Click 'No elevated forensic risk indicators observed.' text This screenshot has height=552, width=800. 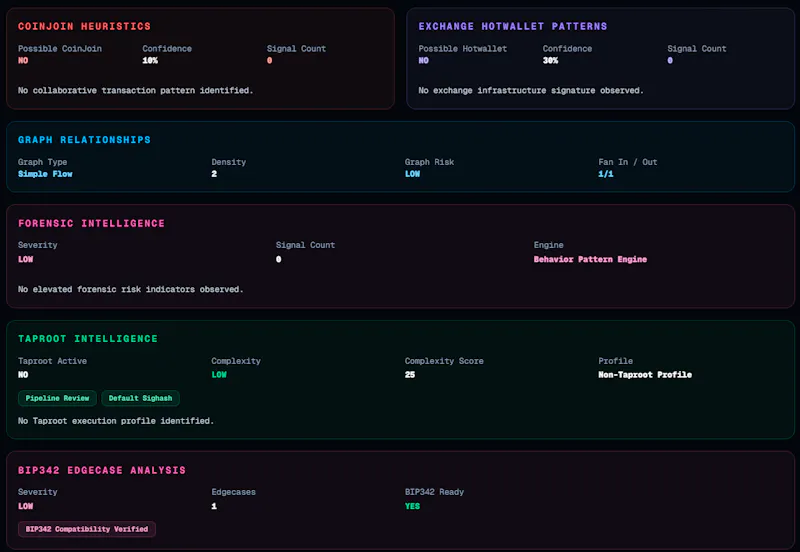[x=131, y=289]
